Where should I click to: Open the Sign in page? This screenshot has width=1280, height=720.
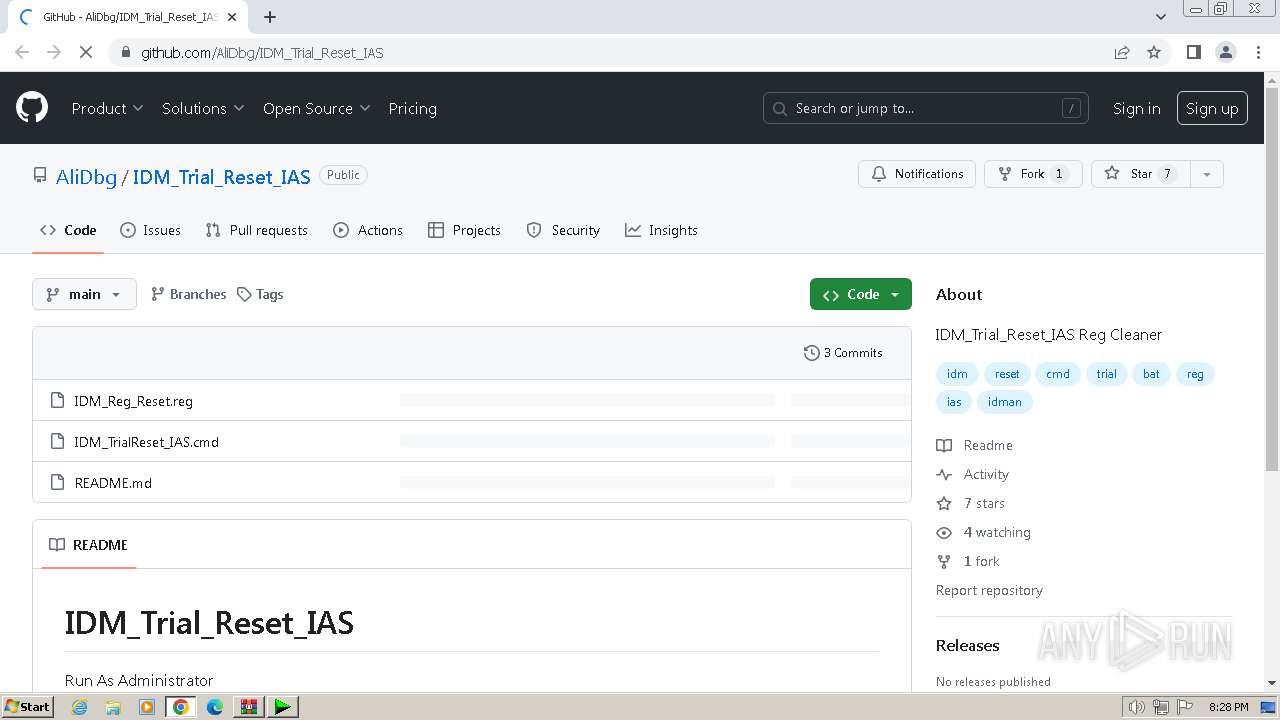(x=1137, y=108)
